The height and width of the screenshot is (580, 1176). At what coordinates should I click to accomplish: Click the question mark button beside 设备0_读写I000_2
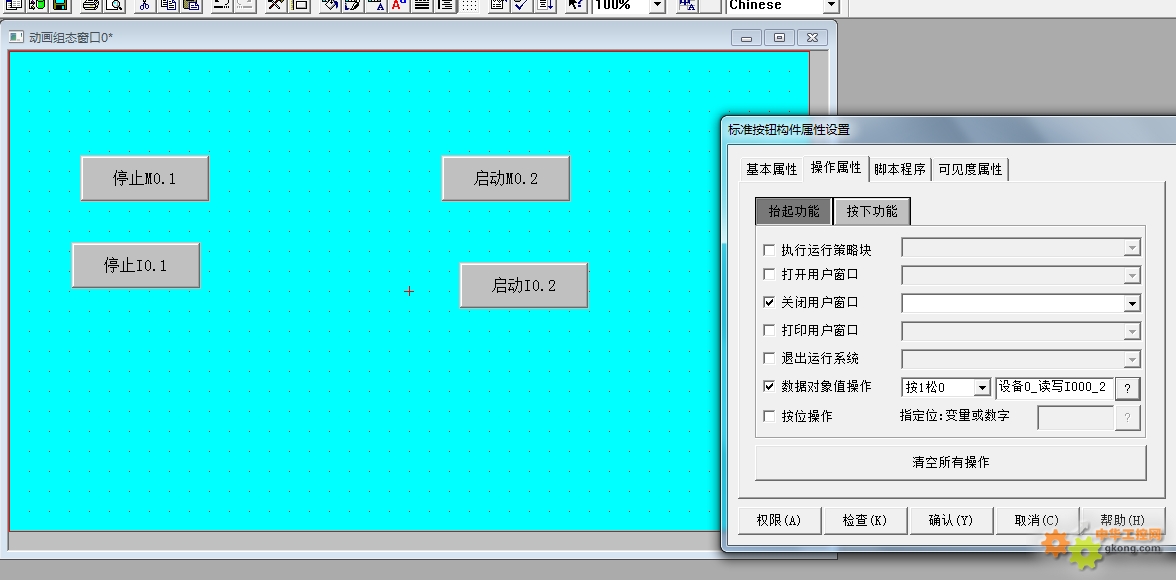pyautogui.click(x=1127, y=388)
